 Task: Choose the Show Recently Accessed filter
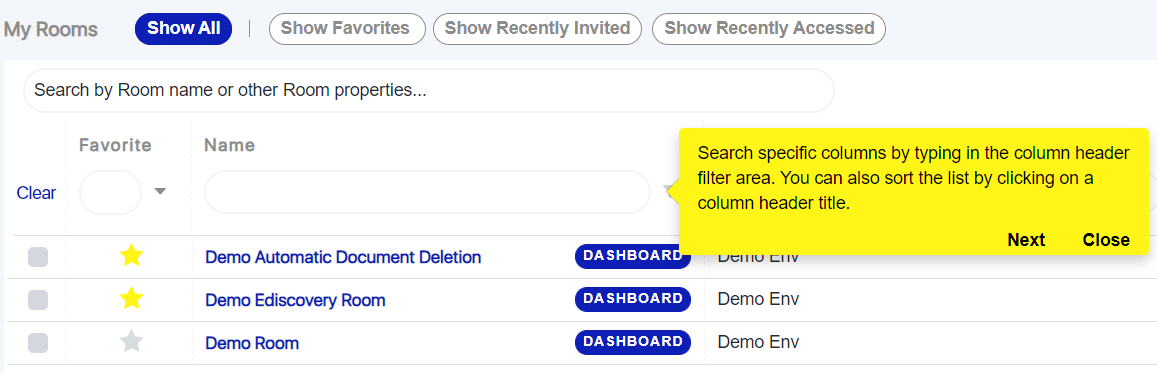click(x=769, y=29)
